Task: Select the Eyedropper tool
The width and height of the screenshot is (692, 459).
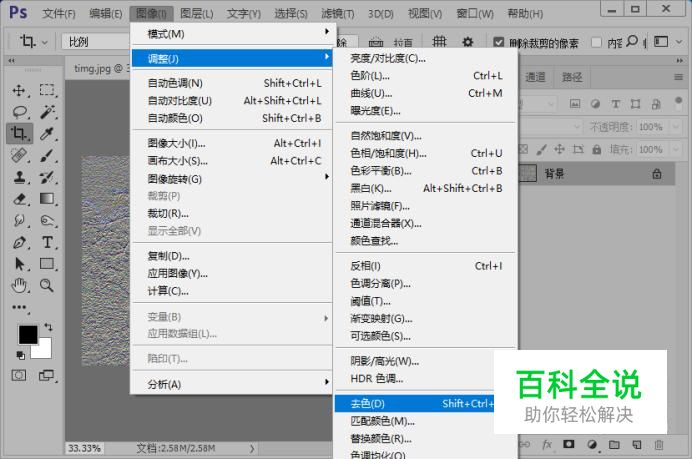Action: 47,133
